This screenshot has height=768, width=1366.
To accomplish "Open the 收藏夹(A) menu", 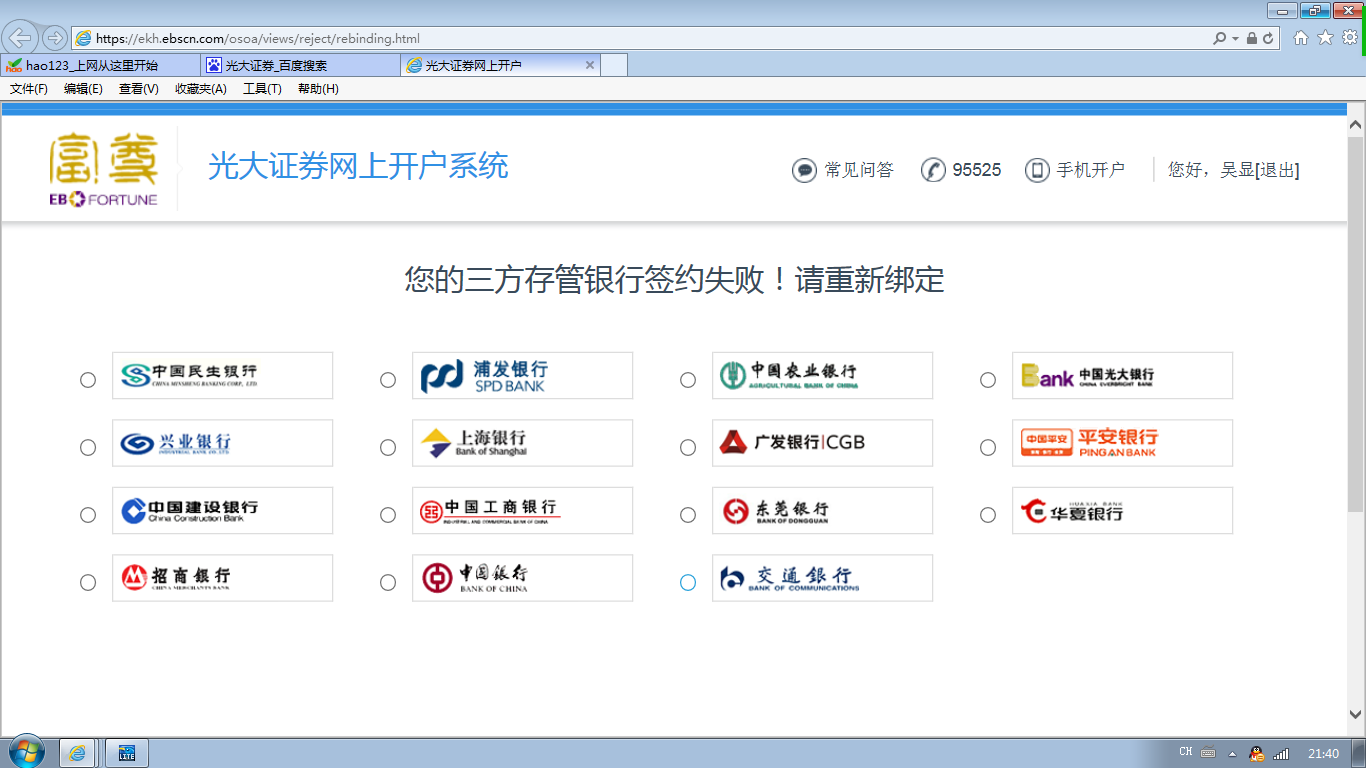I will coord(200,89).
